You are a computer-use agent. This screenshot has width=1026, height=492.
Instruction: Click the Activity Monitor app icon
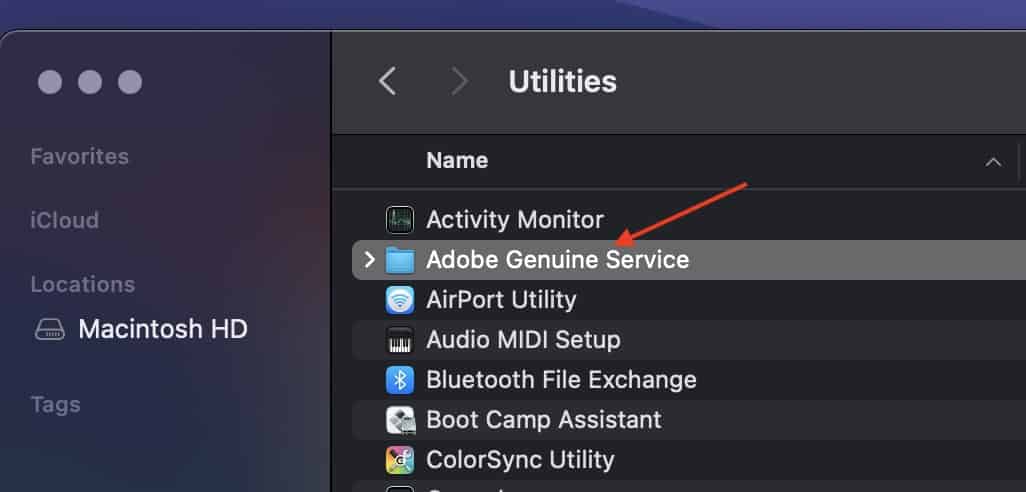[x=400, y=220]
